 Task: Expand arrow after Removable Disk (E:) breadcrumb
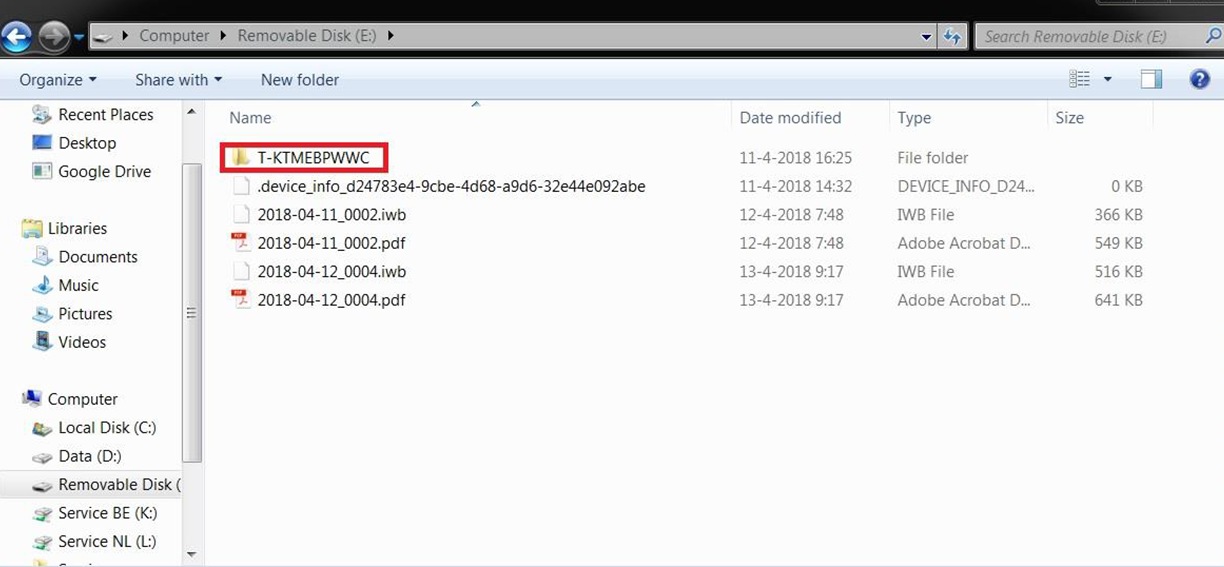pos(390,36)
